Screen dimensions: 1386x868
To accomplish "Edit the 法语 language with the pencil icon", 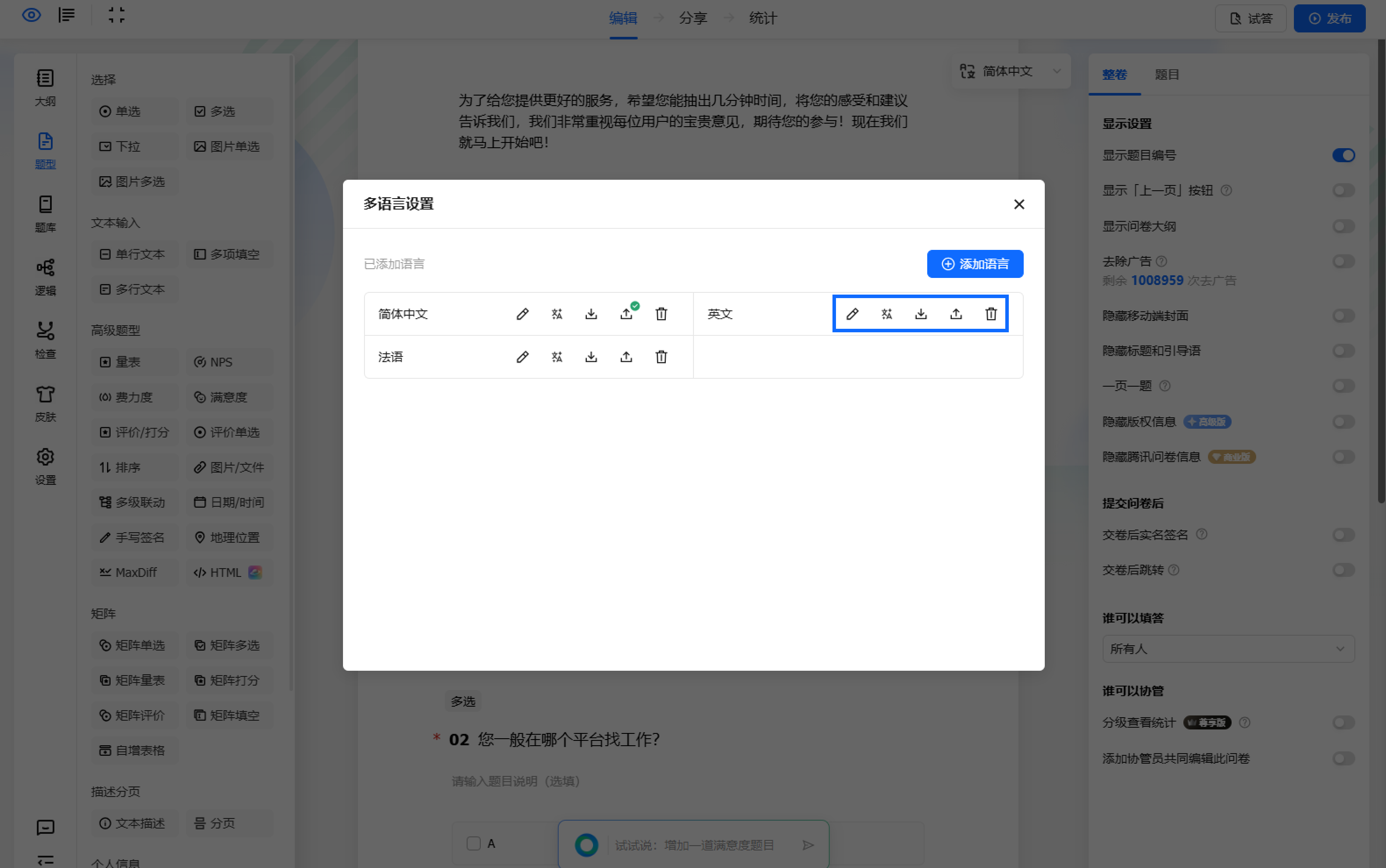I will 522,357.
